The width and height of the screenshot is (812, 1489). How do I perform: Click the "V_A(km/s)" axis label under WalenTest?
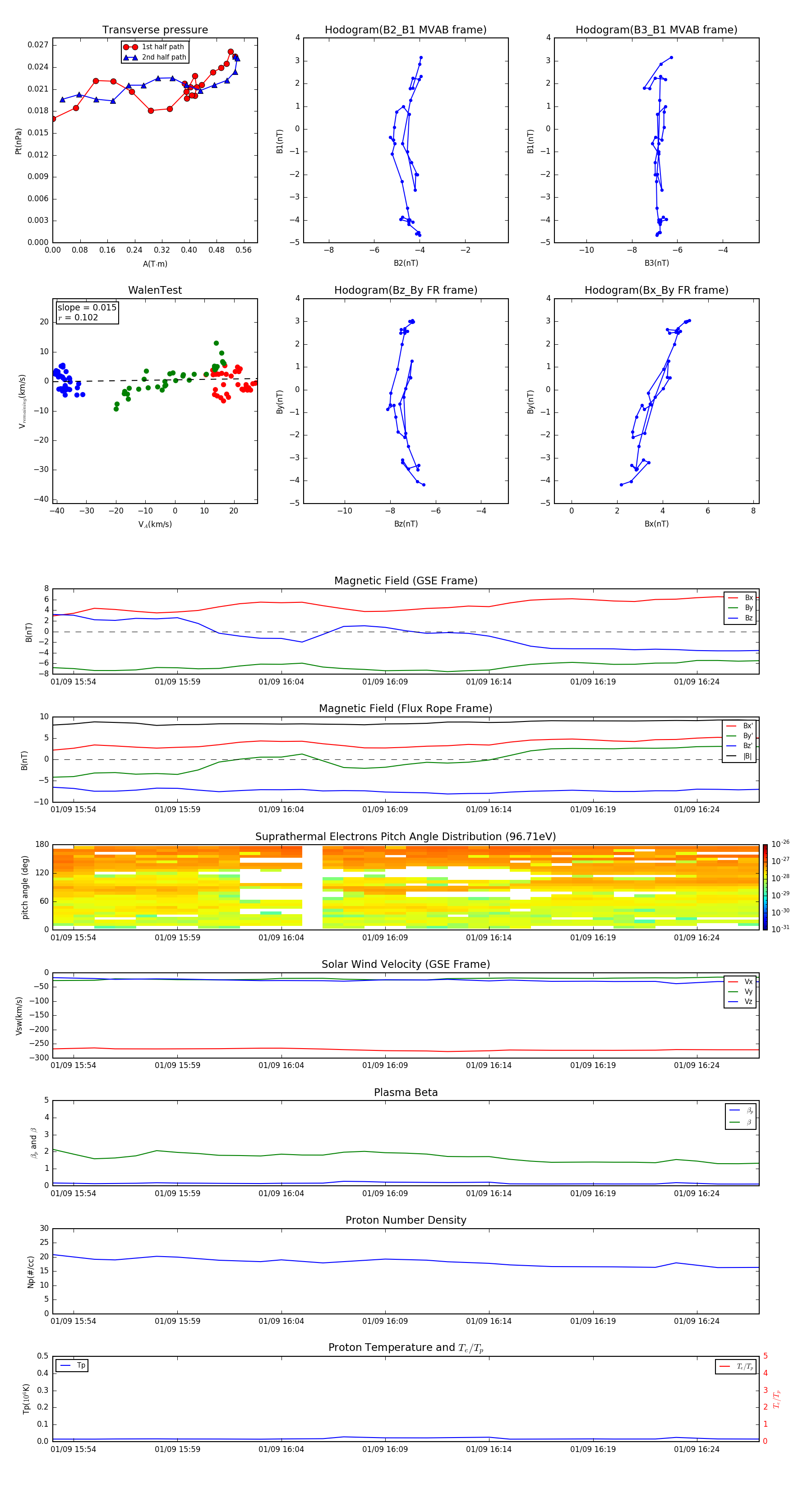[x=155, y=524]
